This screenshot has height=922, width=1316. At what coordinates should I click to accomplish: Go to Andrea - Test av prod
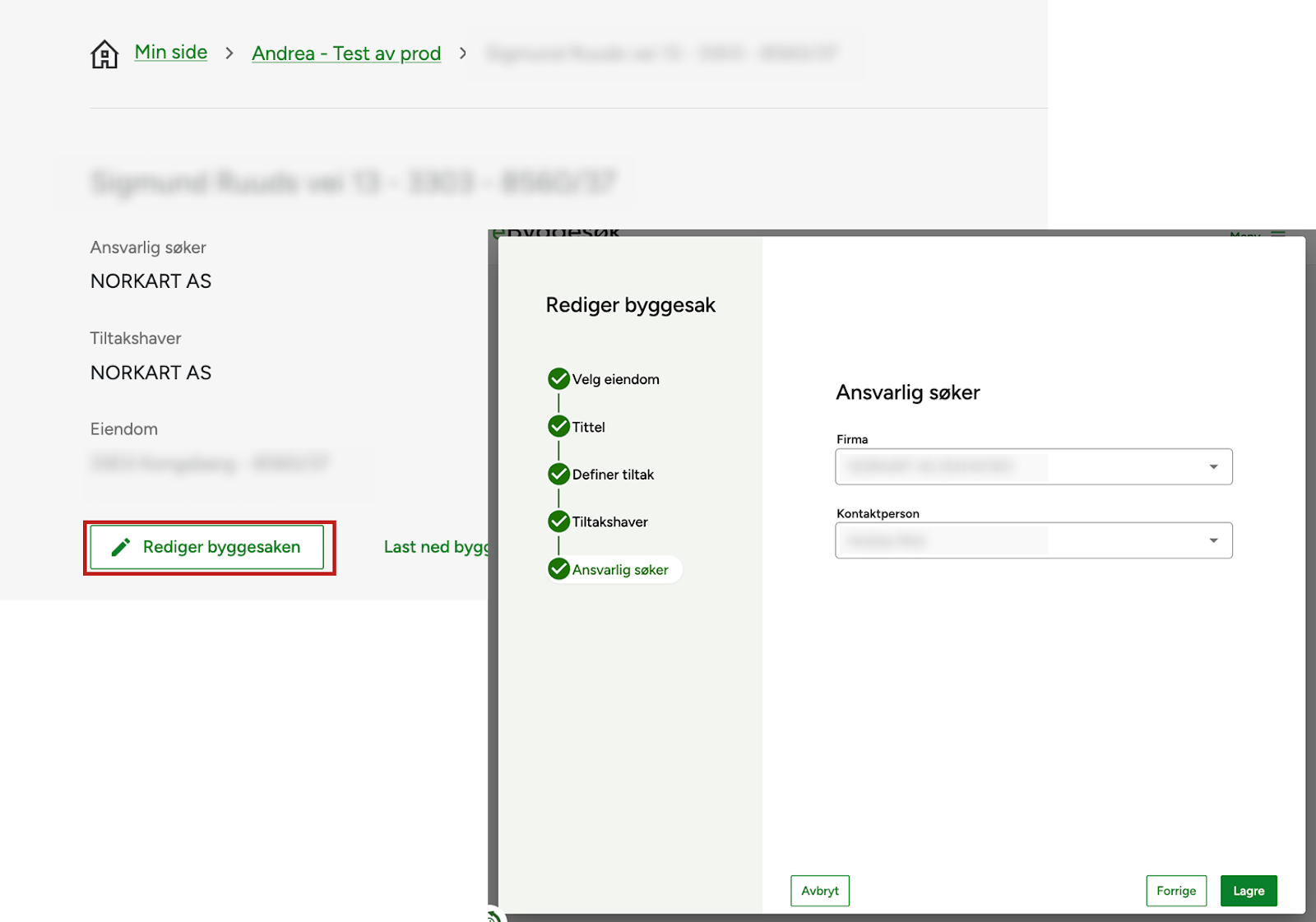[x=346, y=53]
